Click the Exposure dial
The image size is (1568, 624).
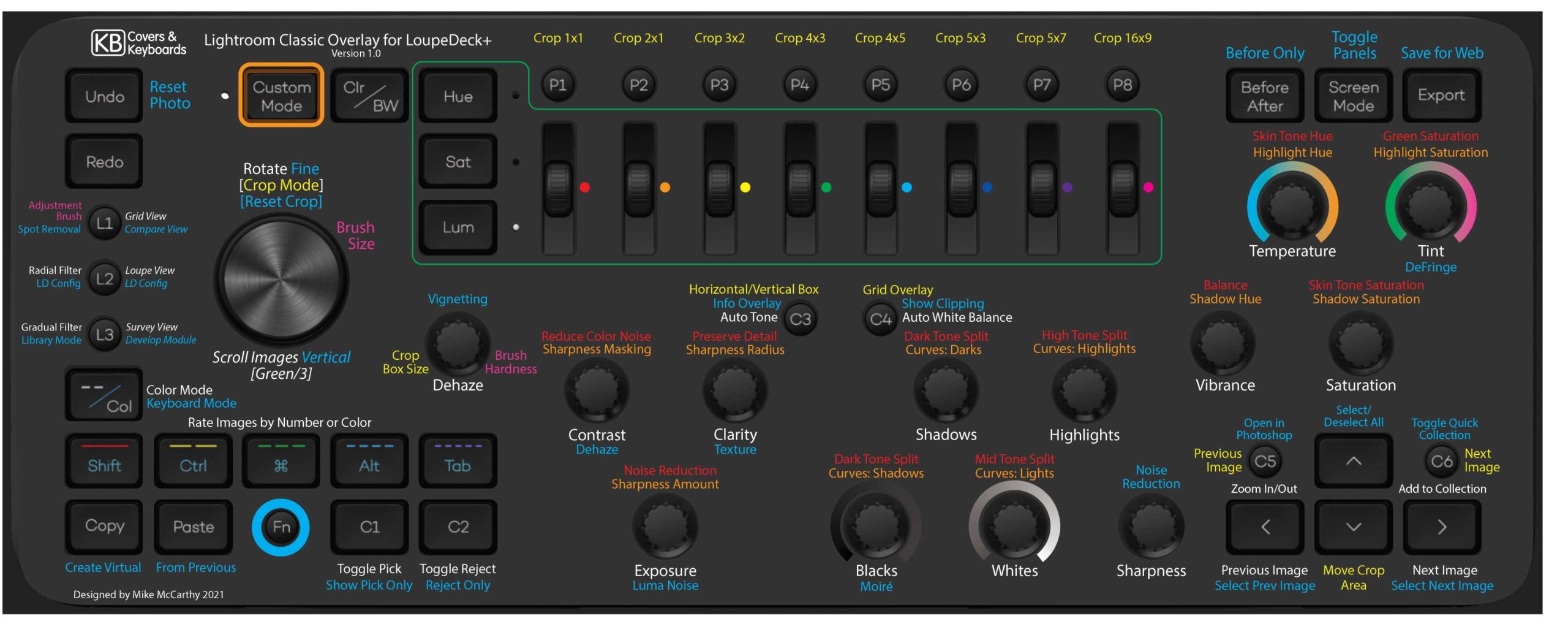point(665,527)
